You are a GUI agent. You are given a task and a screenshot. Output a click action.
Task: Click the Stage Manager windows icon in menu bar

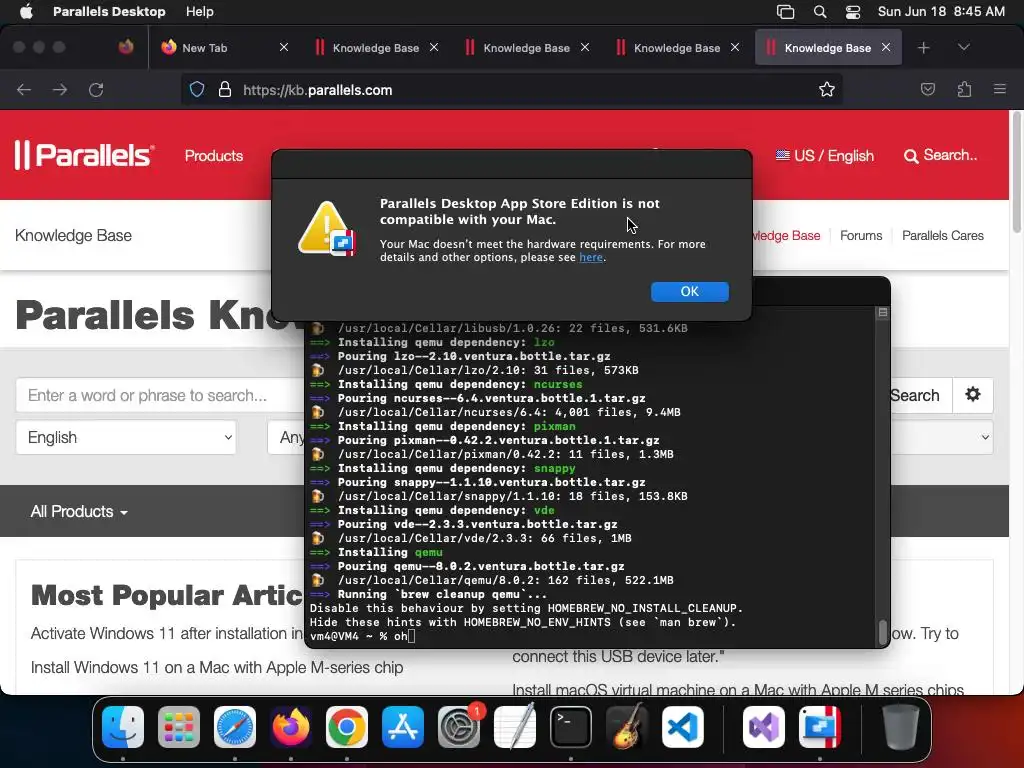[786, 12]
